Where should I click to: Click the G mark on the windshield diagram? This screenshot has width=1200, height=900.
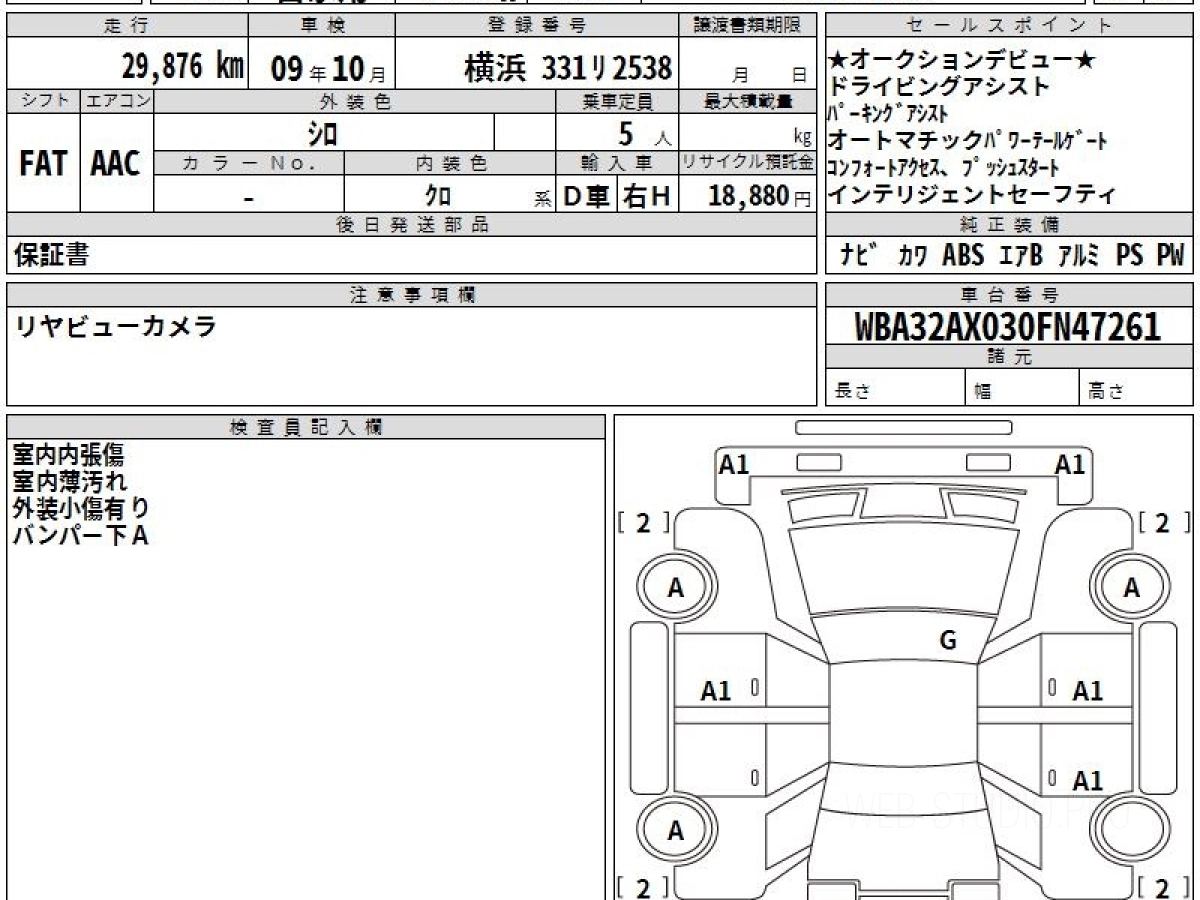click(948, 641)
